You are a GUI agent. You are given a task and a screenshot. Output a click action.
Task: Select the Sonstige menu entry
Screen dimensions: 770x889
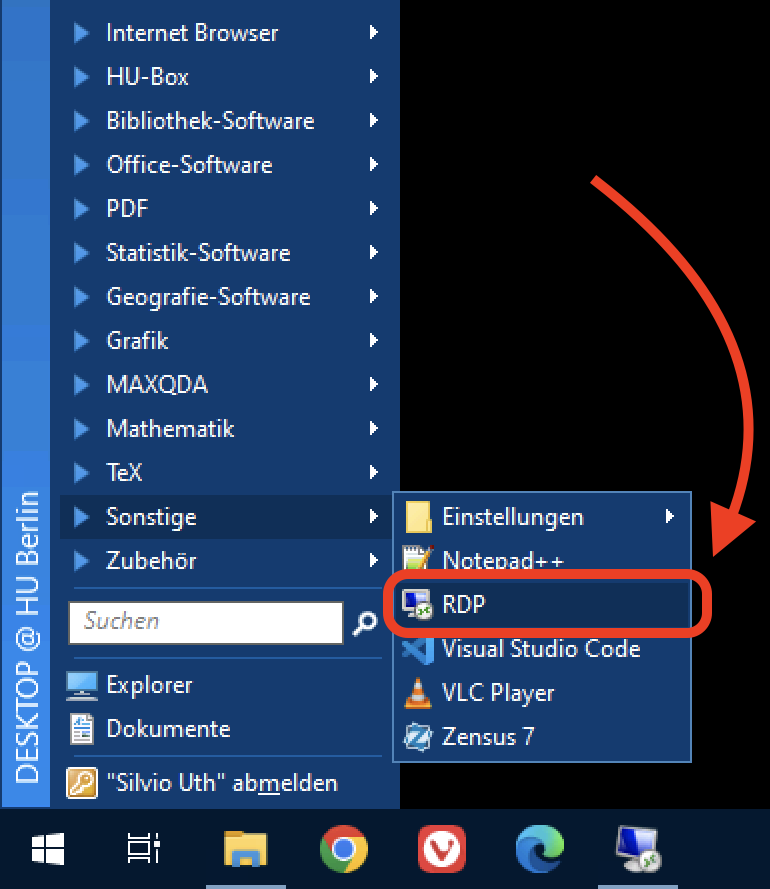pos(226,517)
